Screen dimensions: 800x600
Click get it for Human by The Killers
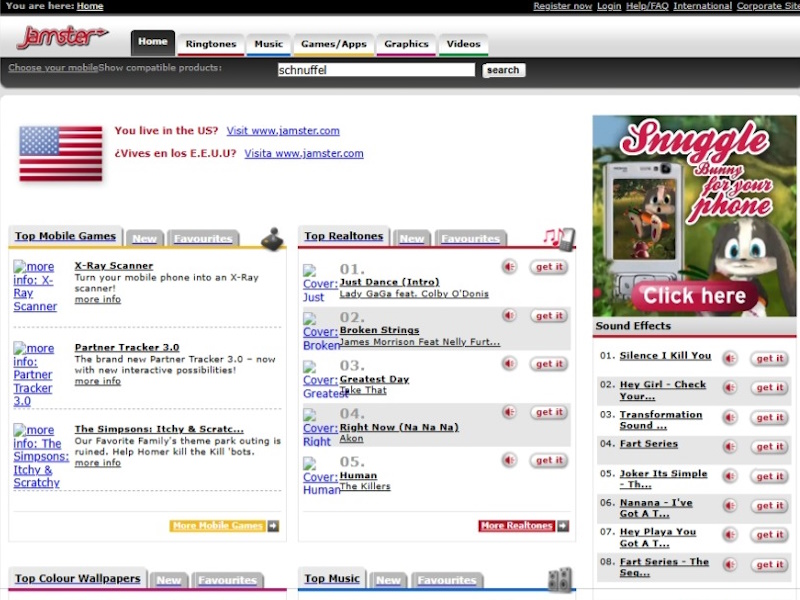click(x=549, y=461)
